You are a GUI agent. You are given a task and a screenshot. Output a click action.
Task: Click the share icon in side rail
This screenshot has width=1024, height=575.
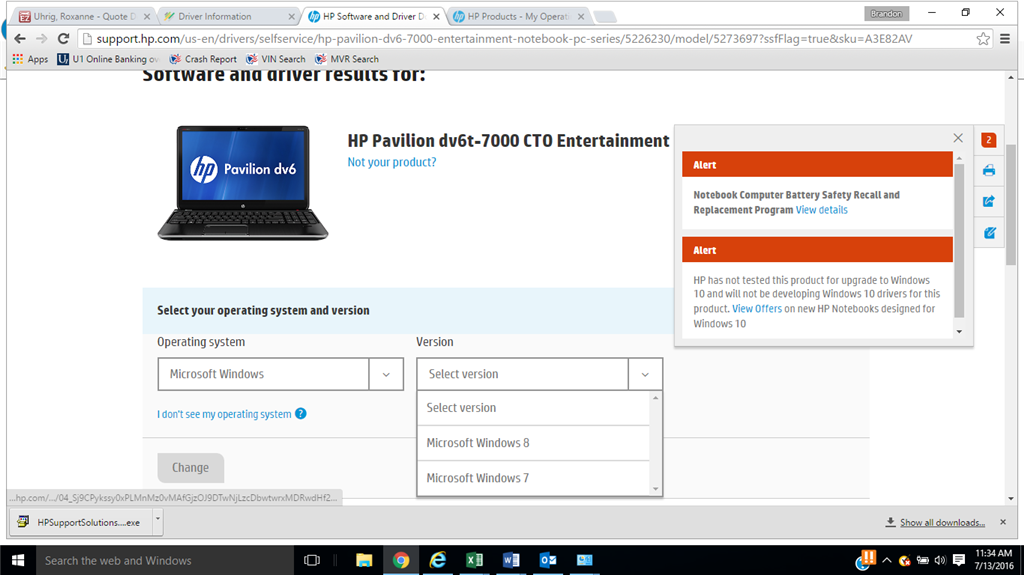point(989,201)
